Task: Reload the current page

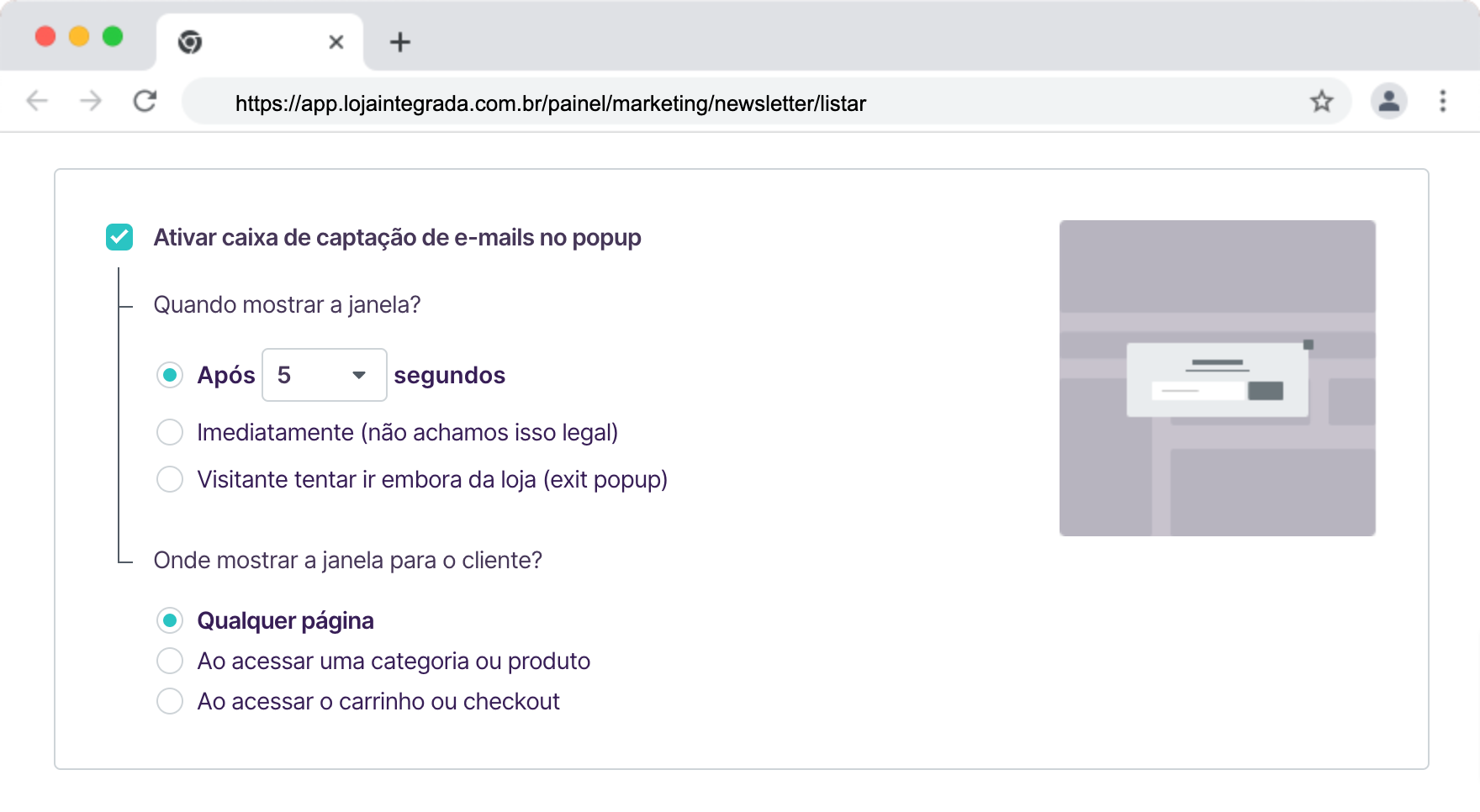Action: 145,102
